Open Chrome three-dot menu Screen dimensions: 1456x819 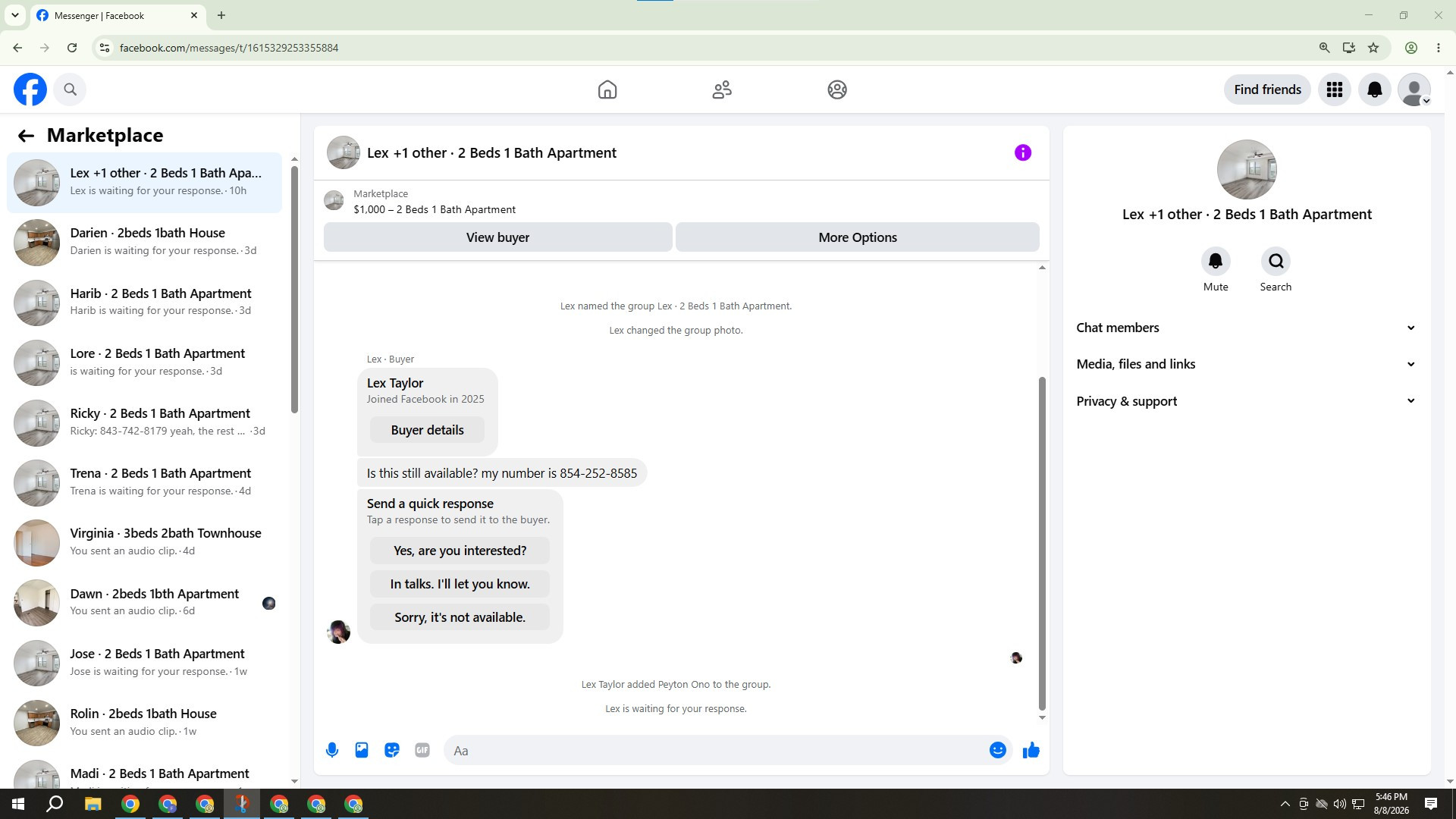tap(1439, 48)
